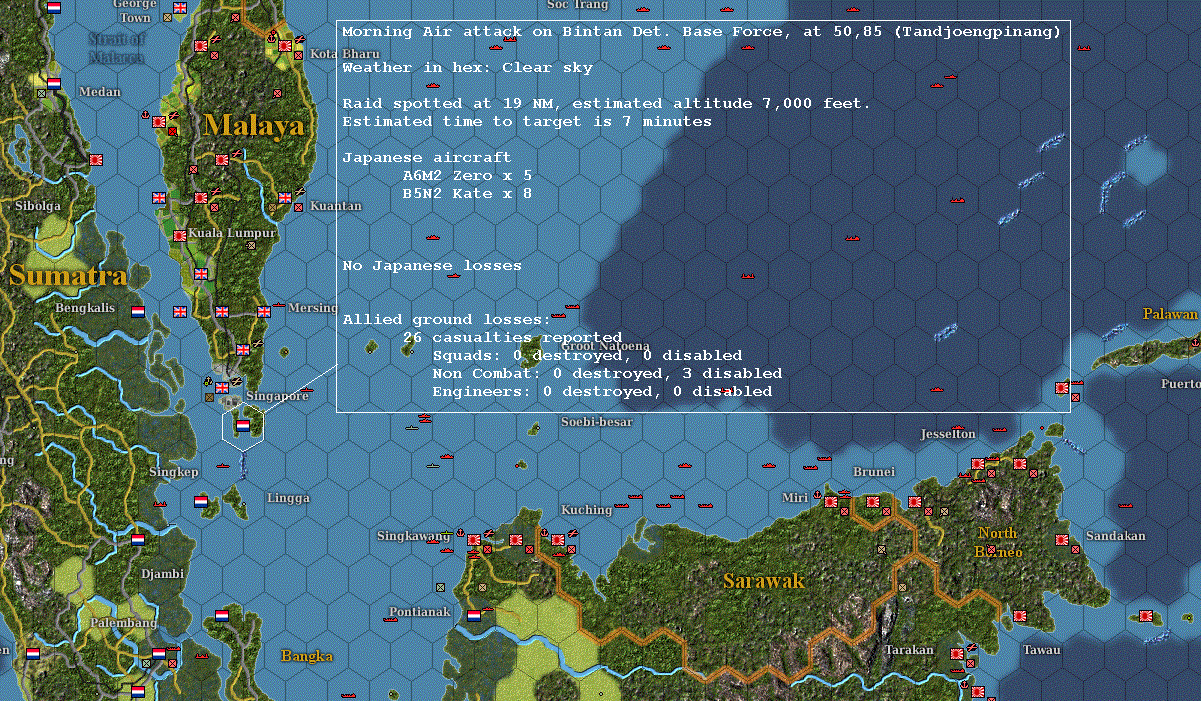Click the 'Weather in hex: Clear sky' line

tap(467, 68)
